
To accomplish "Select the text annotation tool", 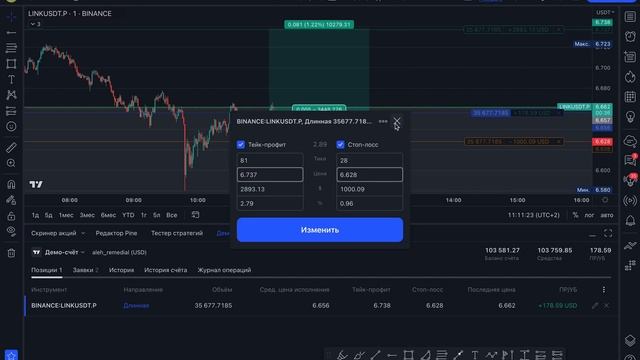I will pyautogui.click(x=11, y=80).
